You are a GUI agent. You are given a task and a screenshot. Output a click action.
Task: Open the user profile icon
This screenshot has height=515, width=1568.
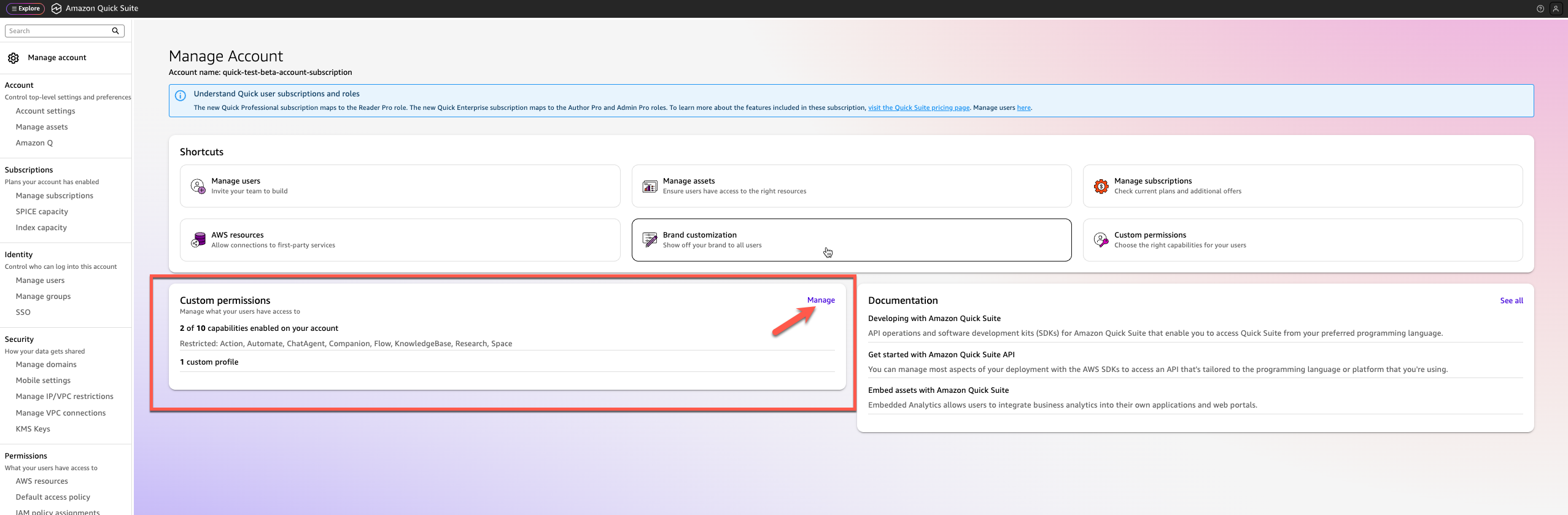pos(1556,9)
